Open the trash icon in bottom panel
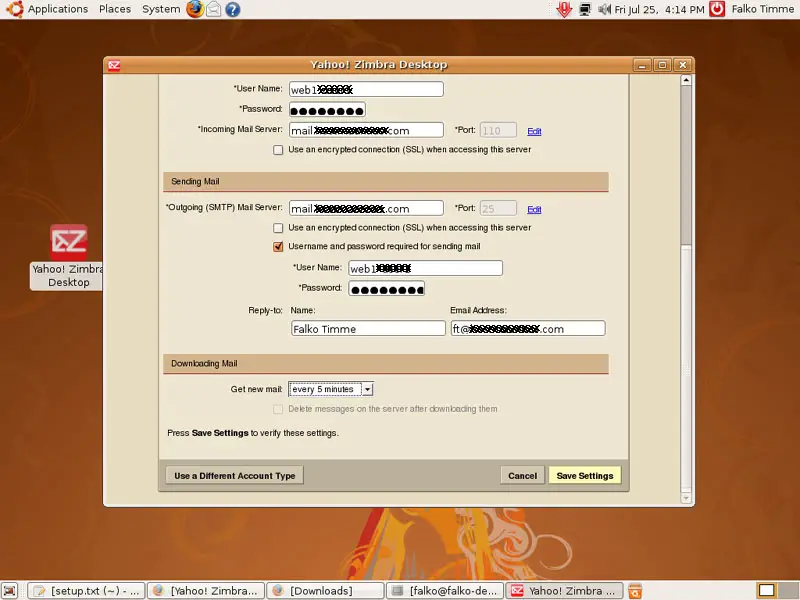The width and height of the screenshot is (800, 600). 635,590
